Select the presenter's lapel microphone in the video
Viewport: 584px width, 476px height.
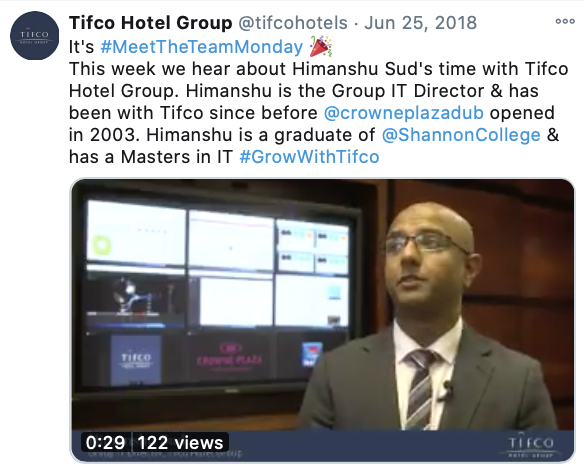tap(448, 389)
